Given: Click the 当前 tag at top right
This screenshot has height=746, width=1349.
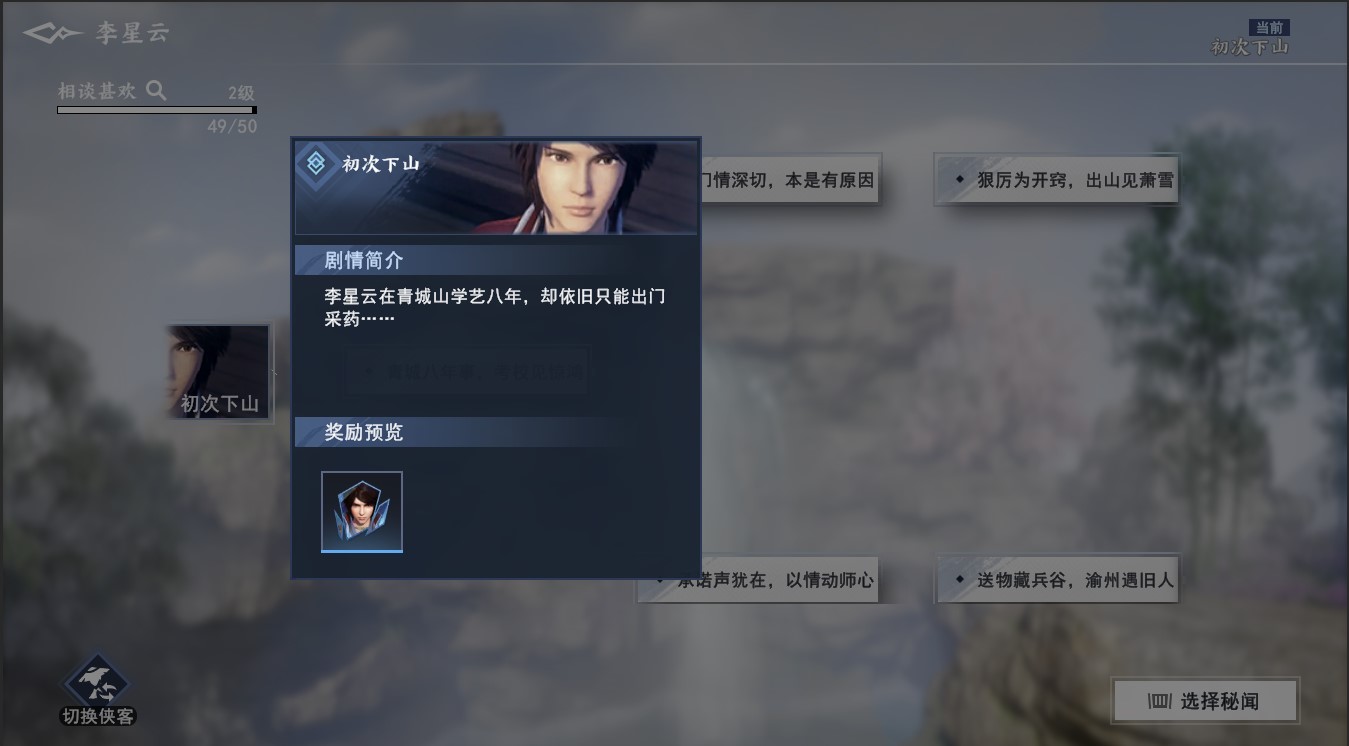Looking at the screenshot, I should (1268, 28).
